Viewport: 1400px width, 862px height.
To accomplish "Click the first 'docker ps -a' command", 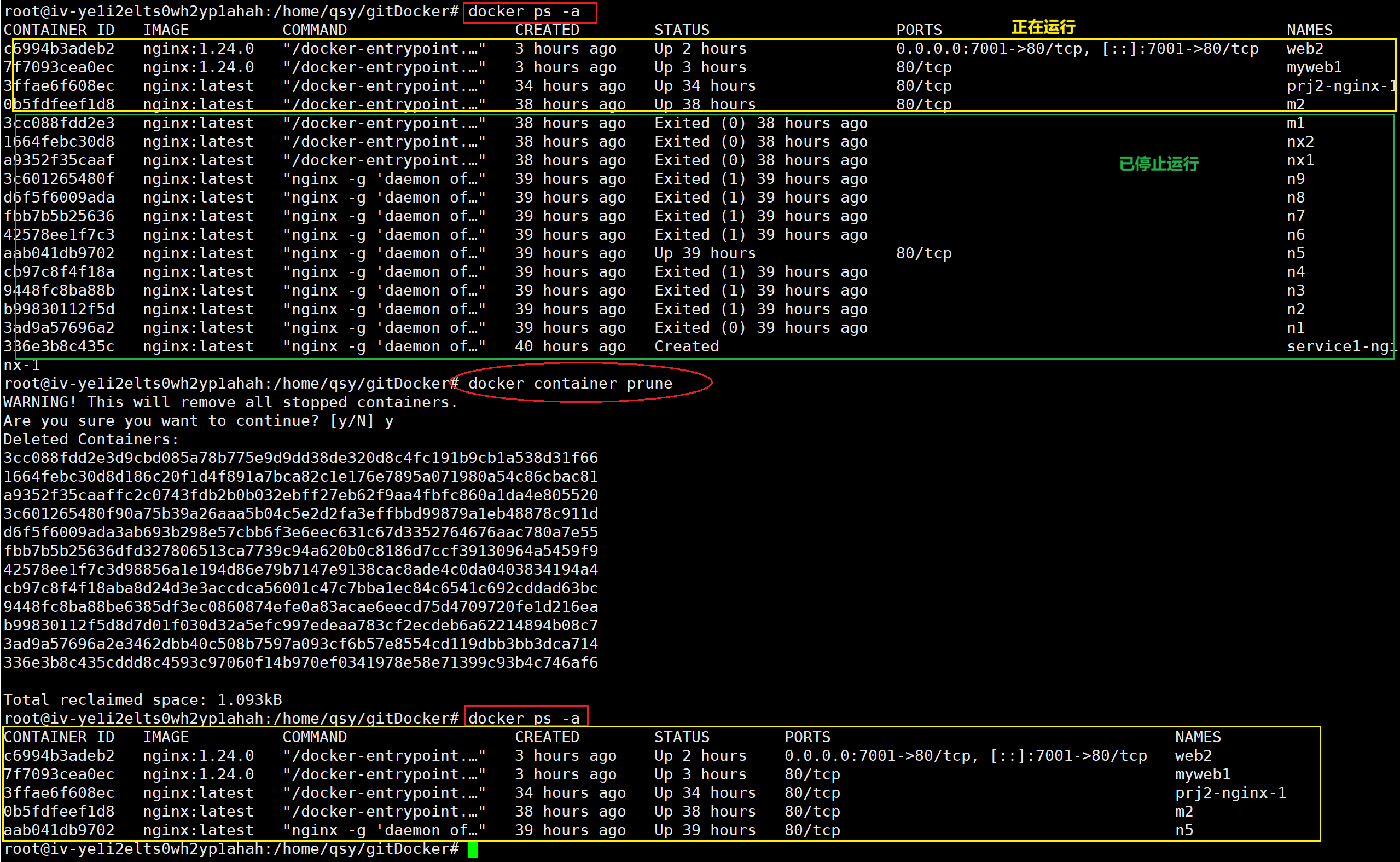I will [x=524, y=12].
